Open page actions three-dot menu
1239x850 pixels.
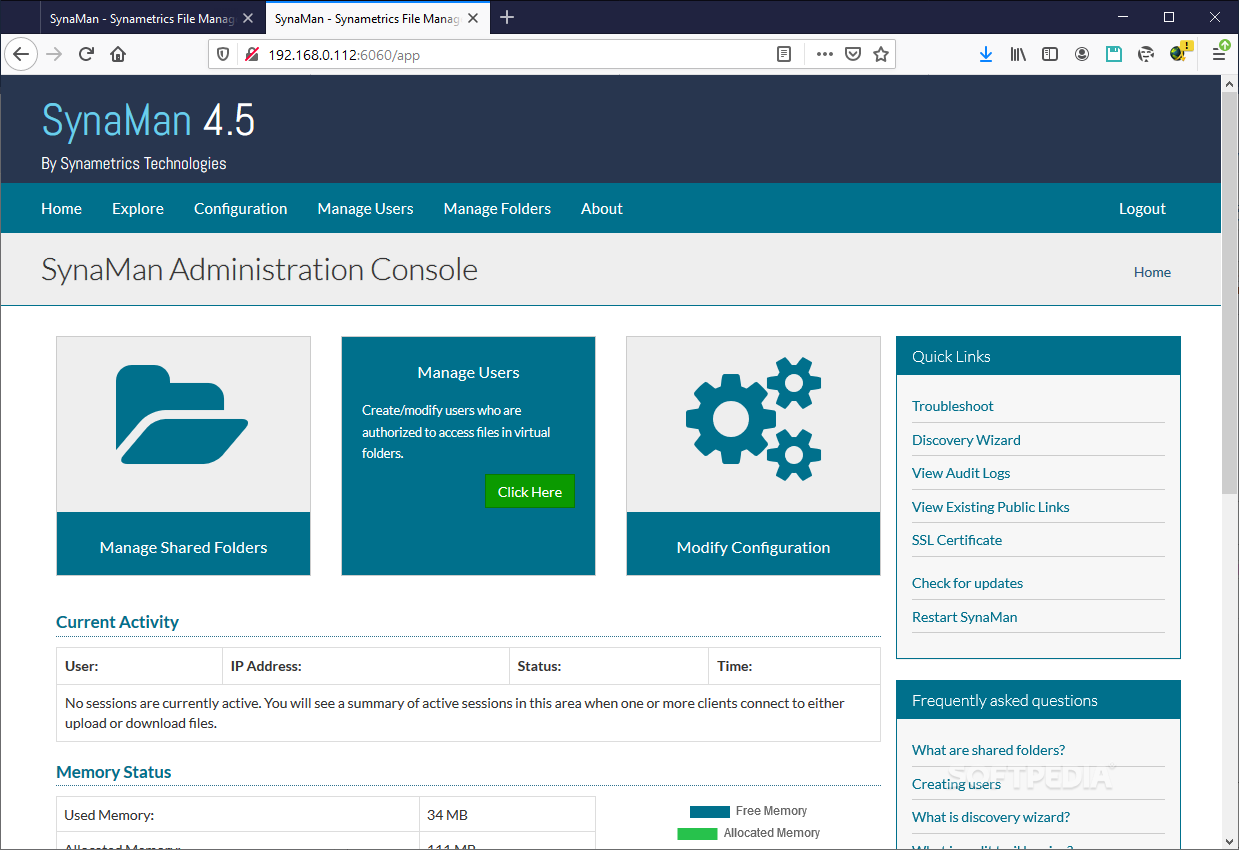tap(824, 54)
